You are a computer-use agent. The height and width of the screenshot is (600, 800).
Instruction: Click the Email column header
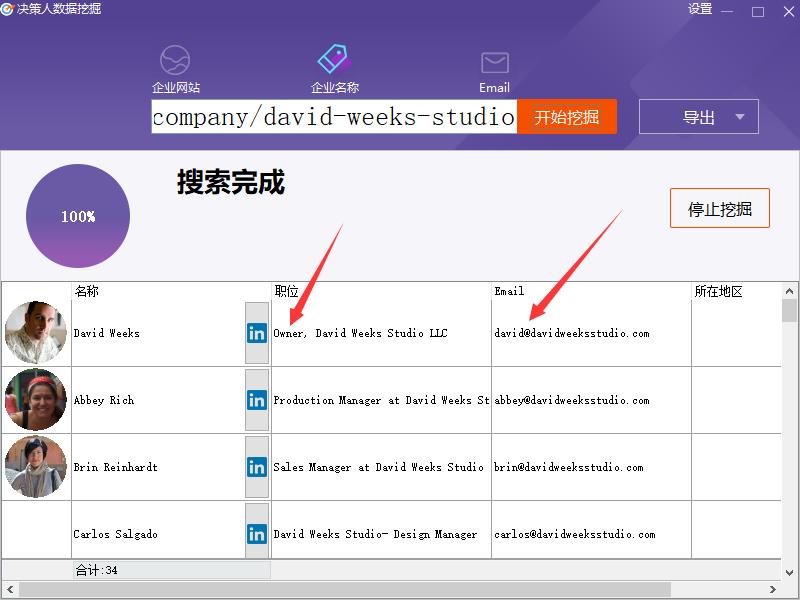(x=509, y=291)
